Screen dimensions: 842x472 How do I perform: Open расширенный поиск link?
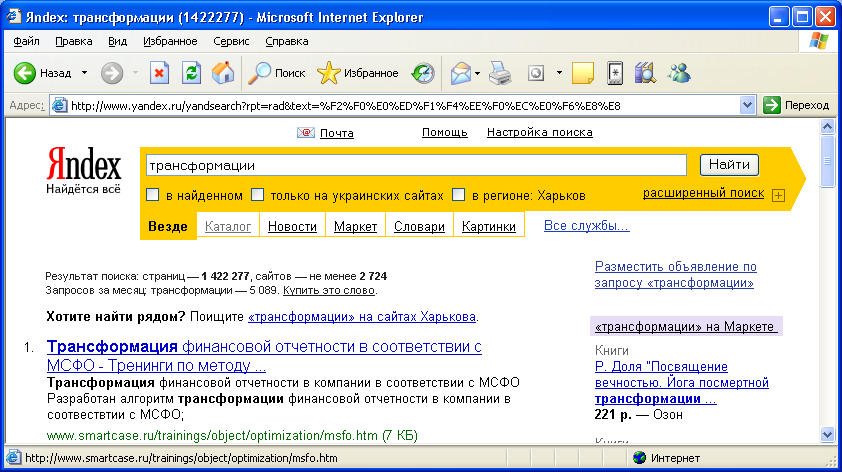tap(703, 193)
